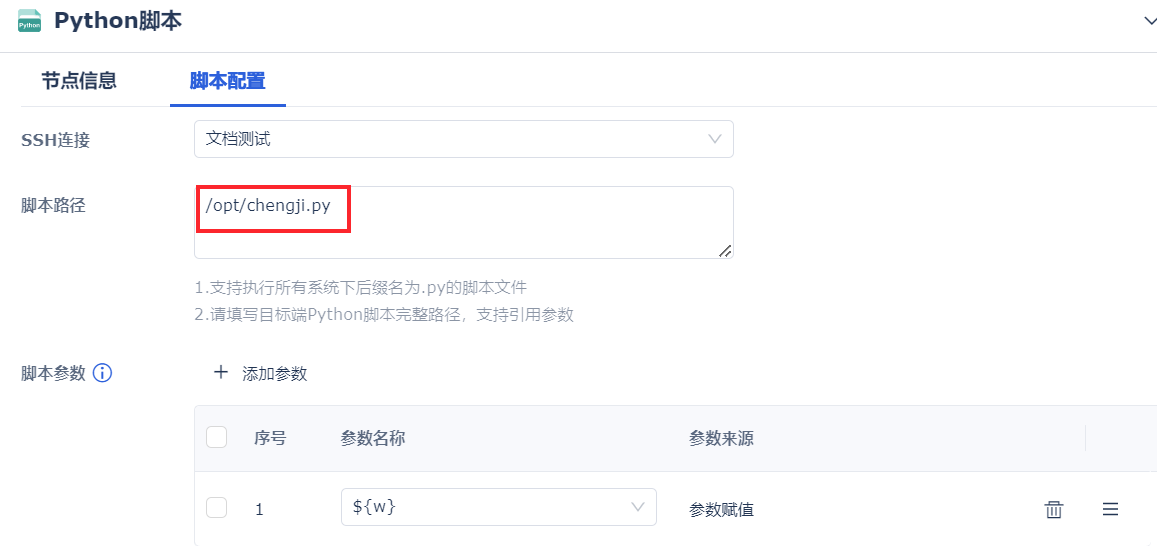Click the 添加参数 button
The image size is (1157, 546).
[273, 374]
